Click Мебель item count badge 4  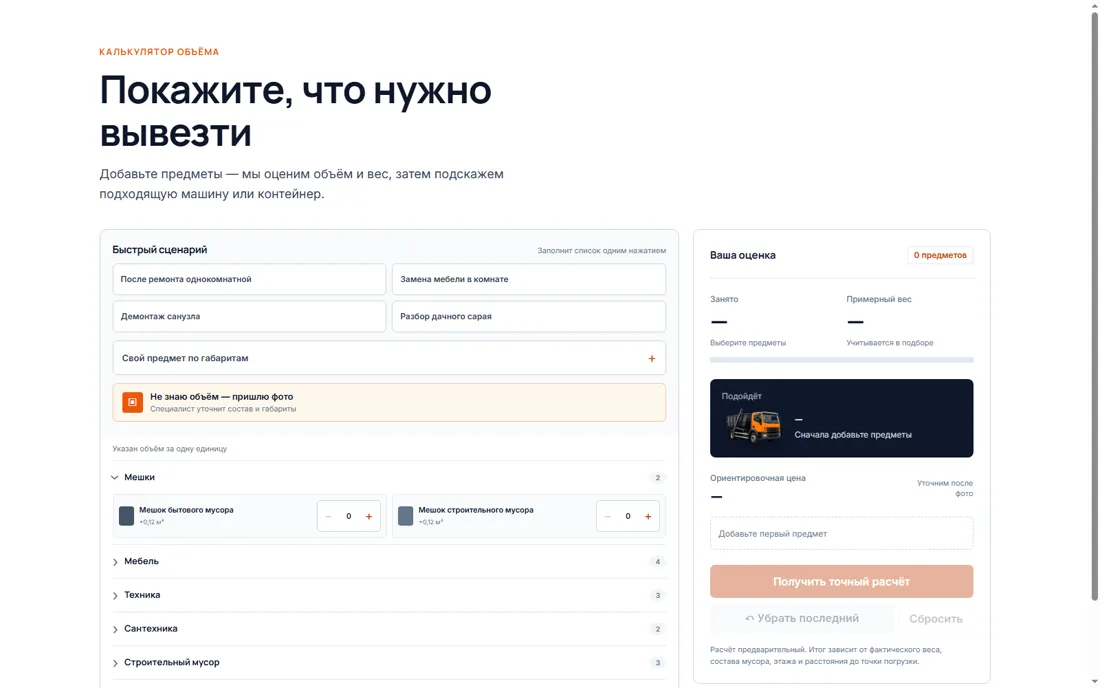(657, 562)
